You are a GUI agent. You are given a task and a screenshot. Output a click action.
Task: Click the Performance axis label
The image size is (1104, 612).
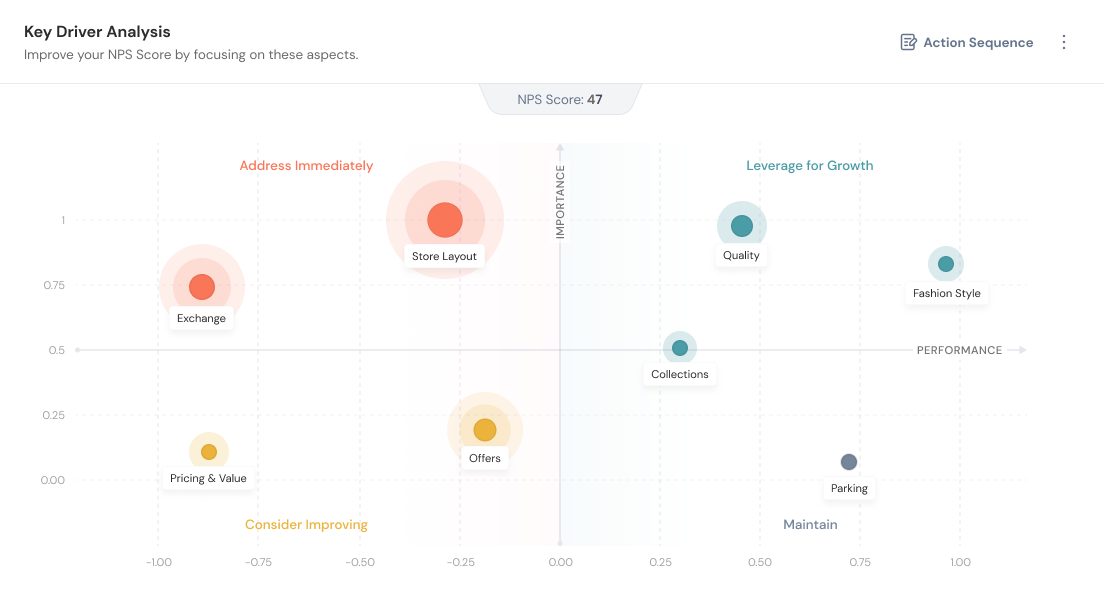(x=959, y=350)
